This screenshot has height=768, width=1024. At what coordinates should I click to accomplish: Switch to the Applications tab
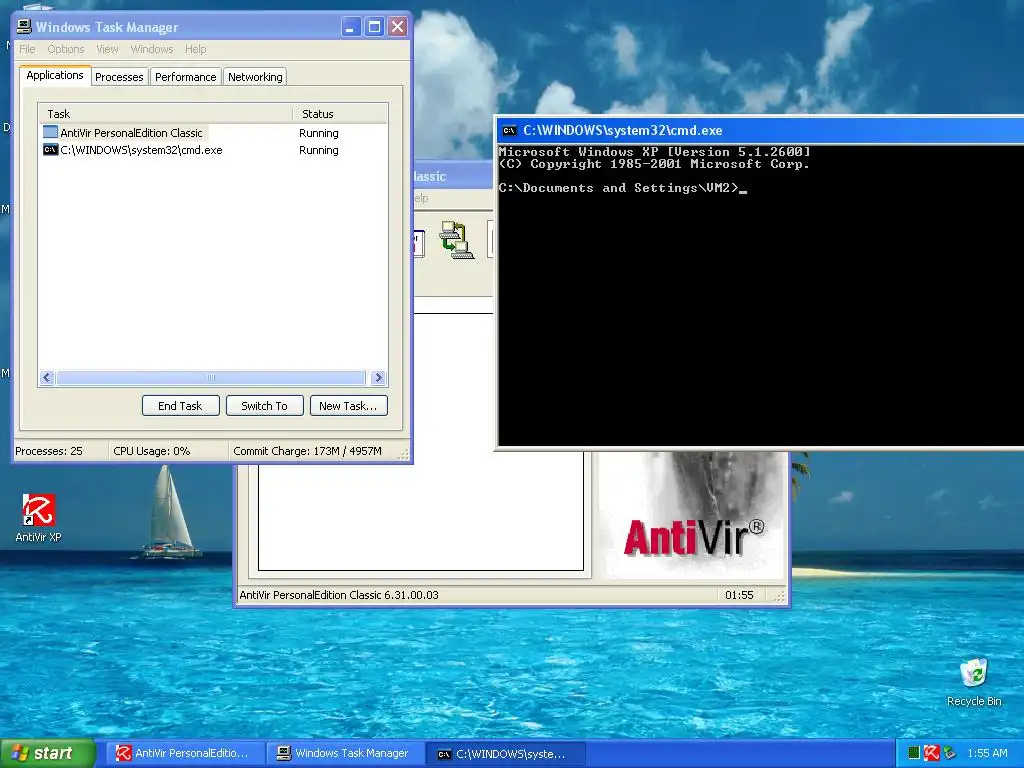click(55, 75)
